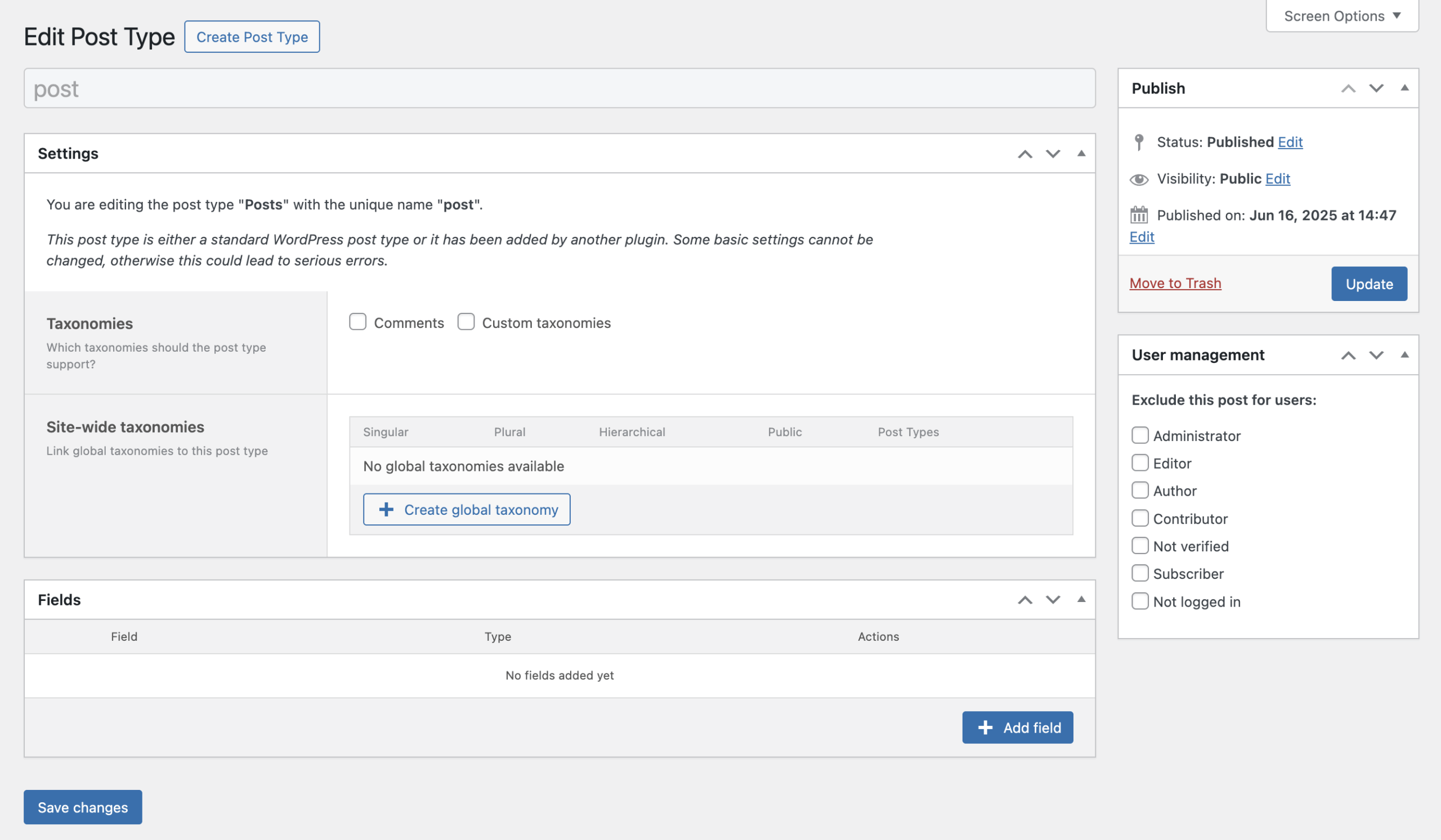The height and width of the screenshot is (840, 1441).
Task: Enable the Comments taxonomy checkbox
Action: (357, 322)
